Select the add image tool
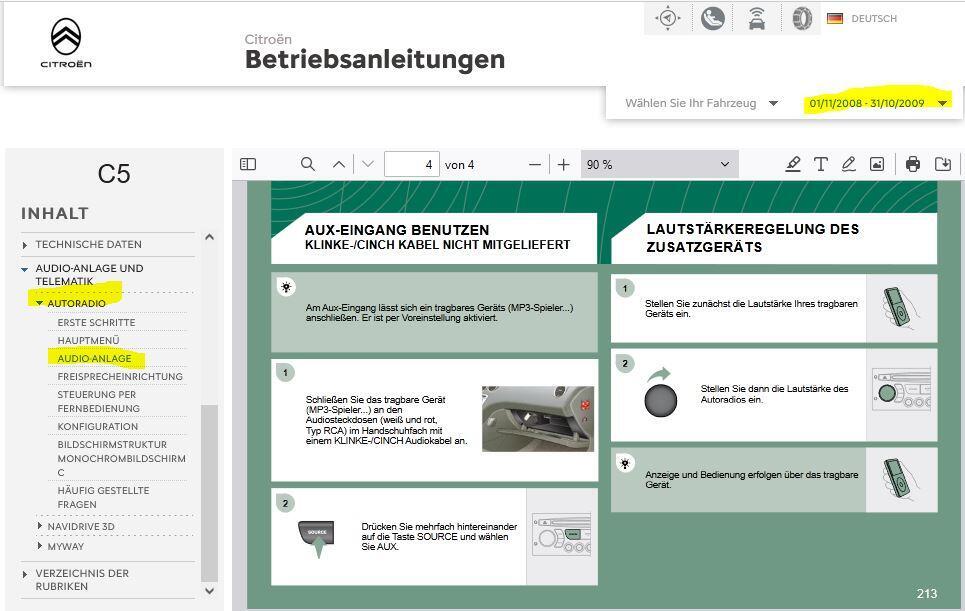Image resolution: width=965 pixels, height=611 pixels. [x=877, y=164]
